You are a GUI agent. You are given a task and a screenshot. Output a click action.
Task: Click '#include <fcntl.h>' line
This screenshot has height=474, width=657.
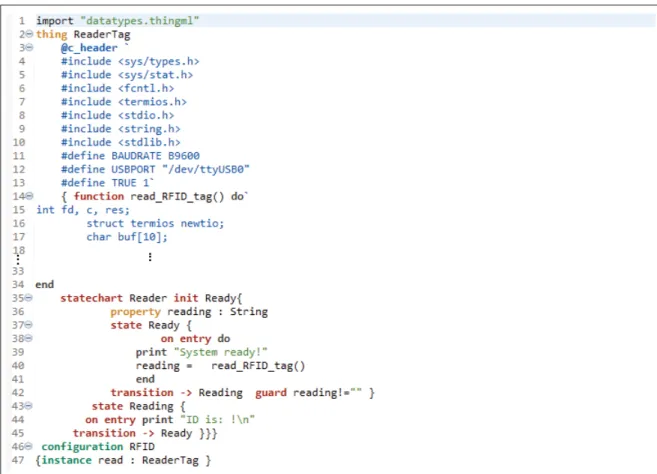[x=117, y=88]
